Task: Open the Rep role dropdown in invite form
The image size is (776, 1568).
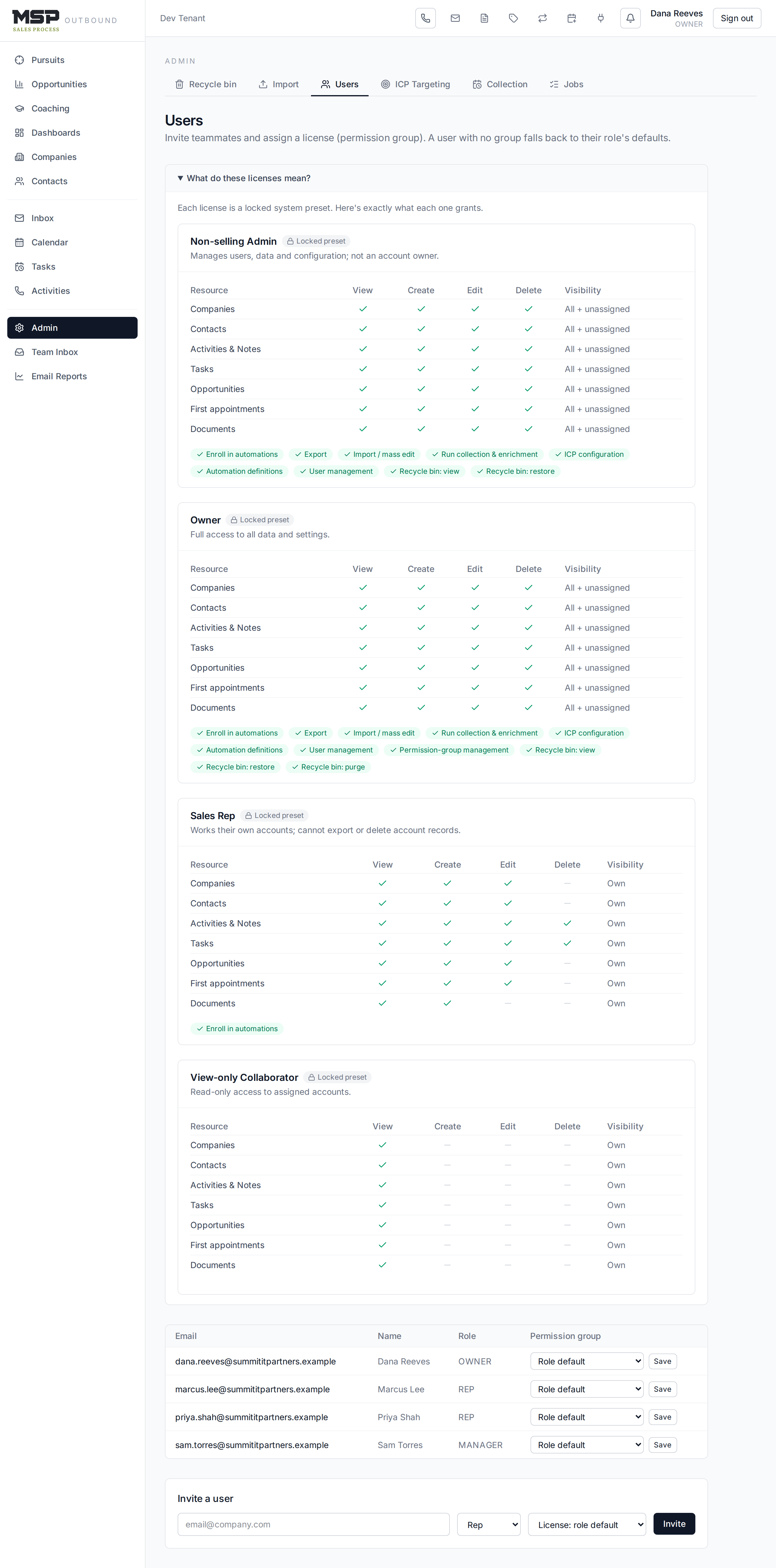Action: pyautogui.click(x=489, y=1524)
